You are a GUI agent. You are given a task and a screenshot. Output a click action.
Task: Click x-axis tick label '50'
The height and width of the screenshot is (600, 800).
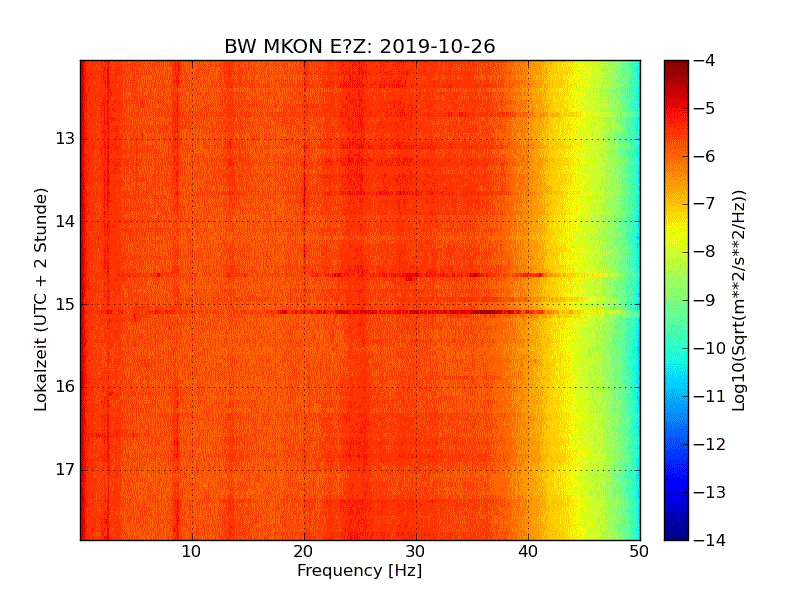tap(639, 552)
